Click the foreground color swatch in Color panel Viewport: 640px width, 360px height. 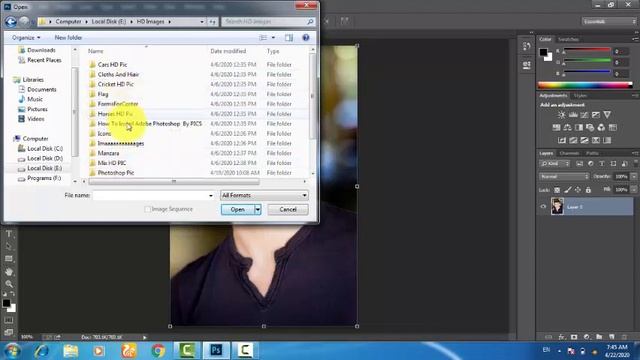543,52
